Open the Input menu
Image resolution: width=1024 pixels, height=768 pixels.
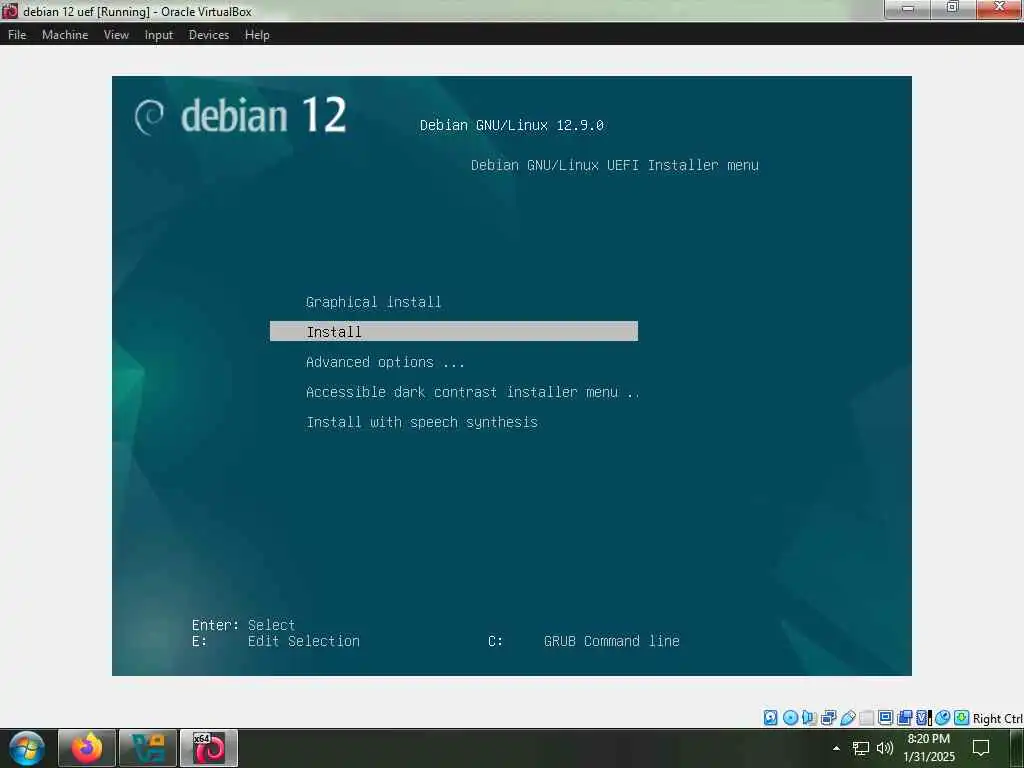click(x=159, y=35)
